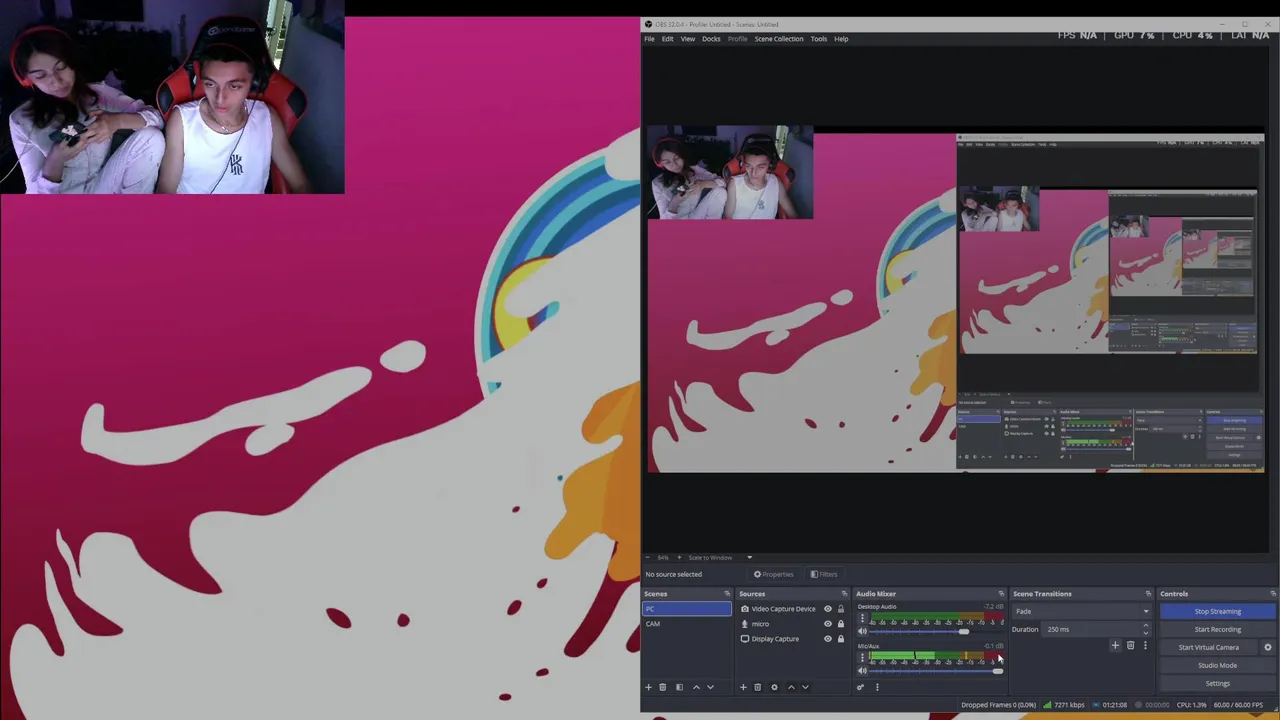The image size is (1280, 720).
Task: Select the PC scene
Action: click(x=686, y=609)
